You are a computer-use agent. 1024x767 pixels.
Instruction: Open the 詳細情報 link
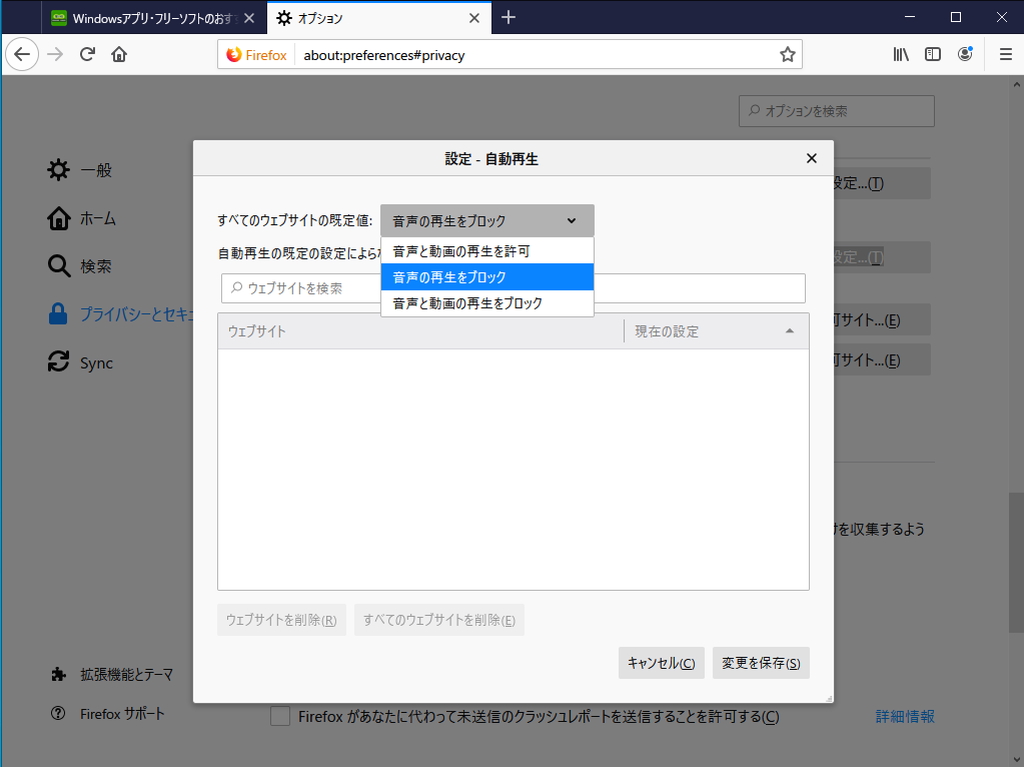point(903,716)
